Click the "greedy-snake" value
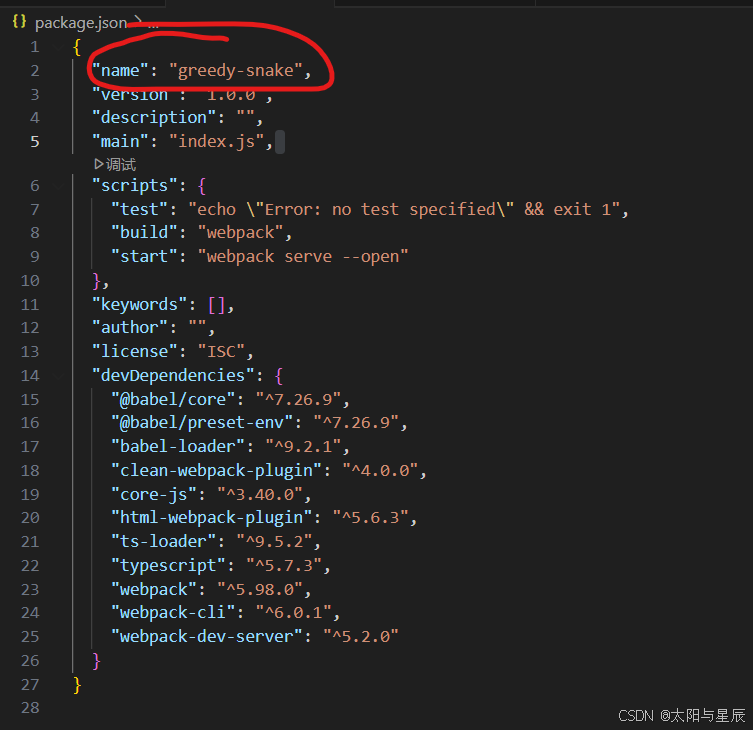The width and height of the screenshot is (753, 730). (236, 71)
